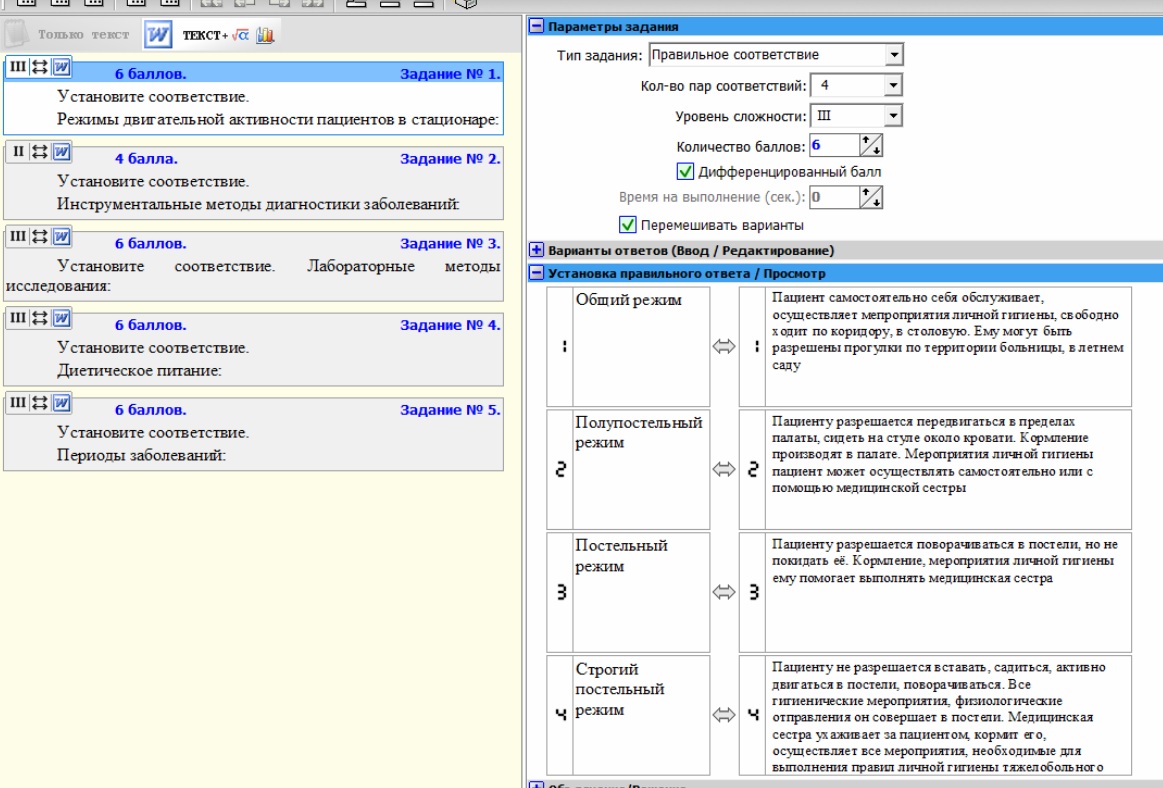Expand 'Варианты ответов (Ввод / Редактирование)' section
Screen dimensions: 1163x788
click(536, 250)
